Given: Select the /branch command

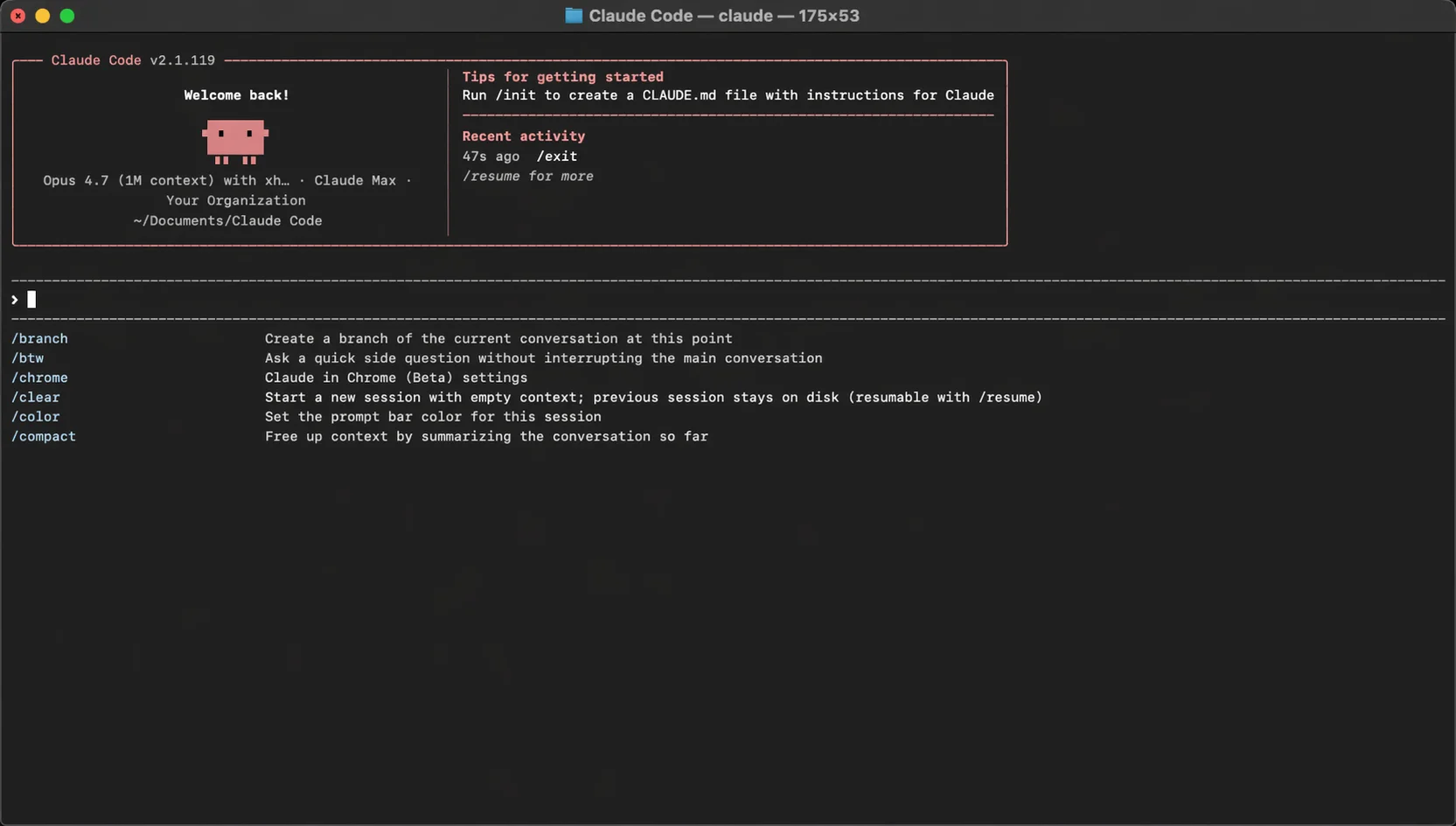Looking at the screenshot, I should pos(39,338).
